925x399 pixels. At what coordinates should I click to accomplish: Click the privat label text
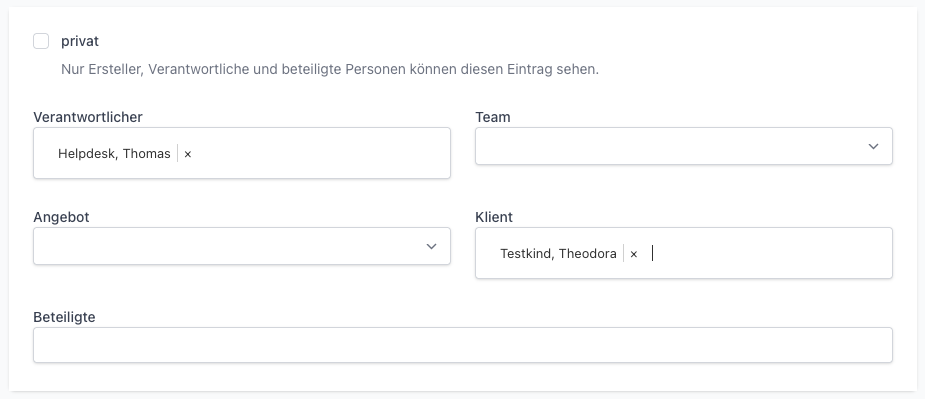click(80, 41)
